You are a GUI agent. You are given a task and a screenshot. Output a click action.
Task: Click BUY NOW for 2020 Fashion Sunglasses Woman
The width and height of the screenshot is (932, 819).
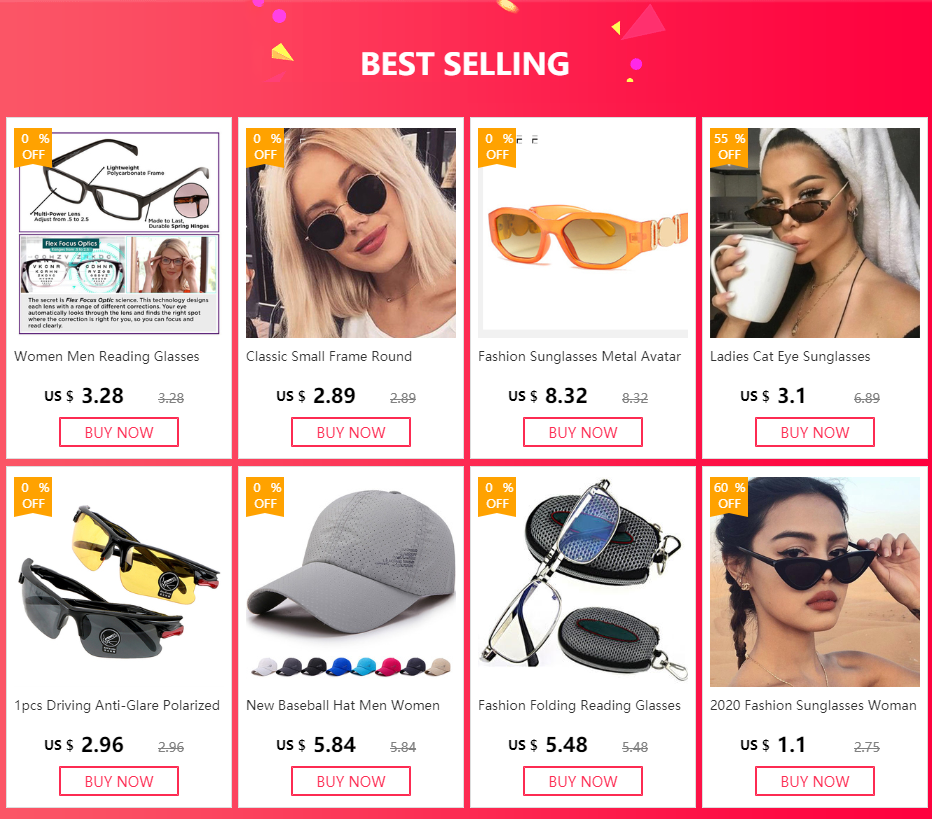tap(815, 781)
